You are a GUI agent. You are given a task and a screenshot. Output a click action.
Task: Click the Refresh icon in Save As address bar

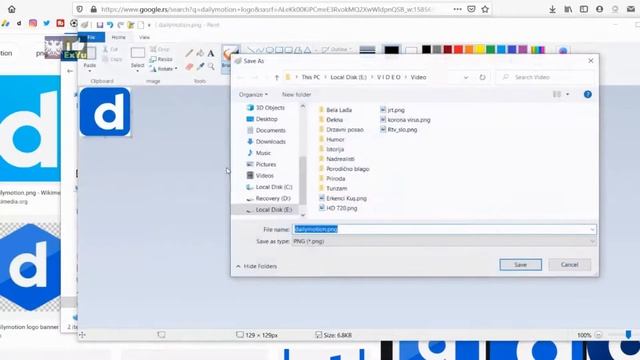tap(482, 77)
